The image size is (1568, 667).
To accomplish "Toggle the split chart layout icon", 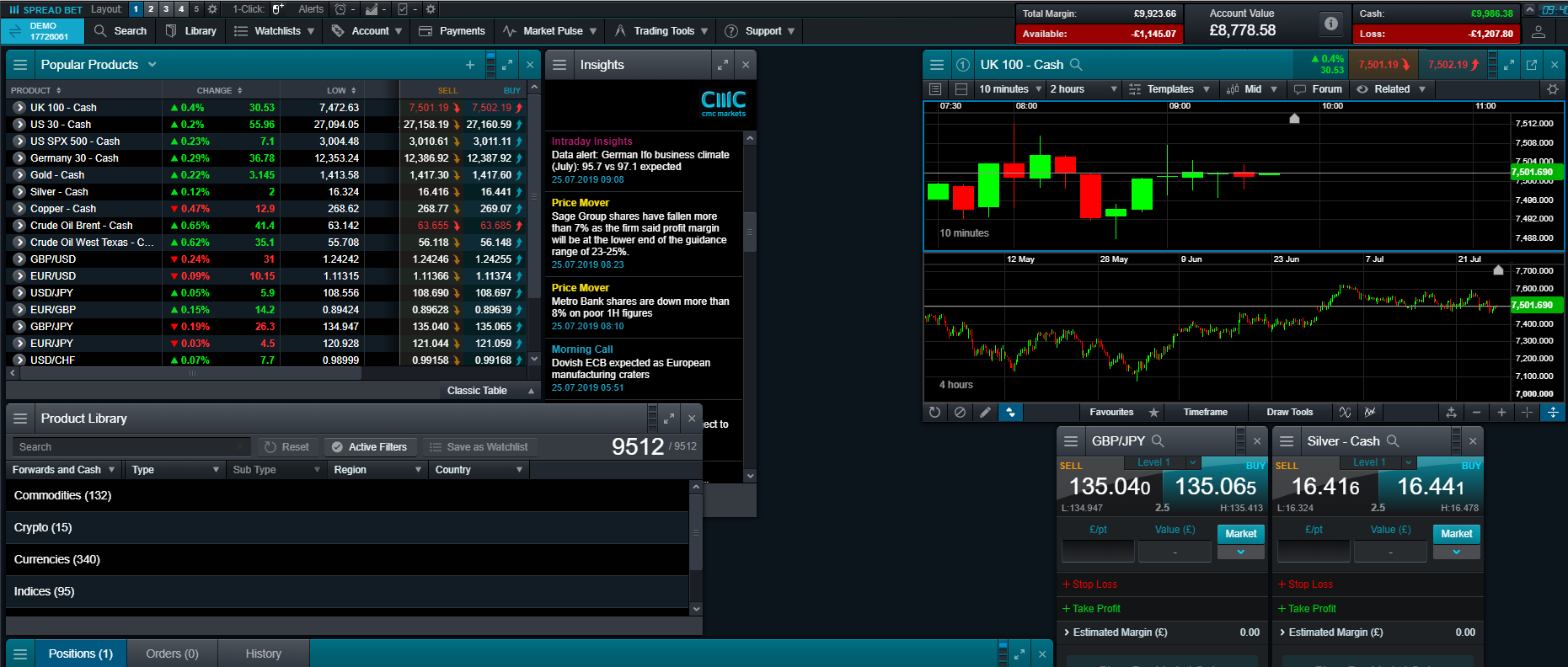I will pos(961,89).
